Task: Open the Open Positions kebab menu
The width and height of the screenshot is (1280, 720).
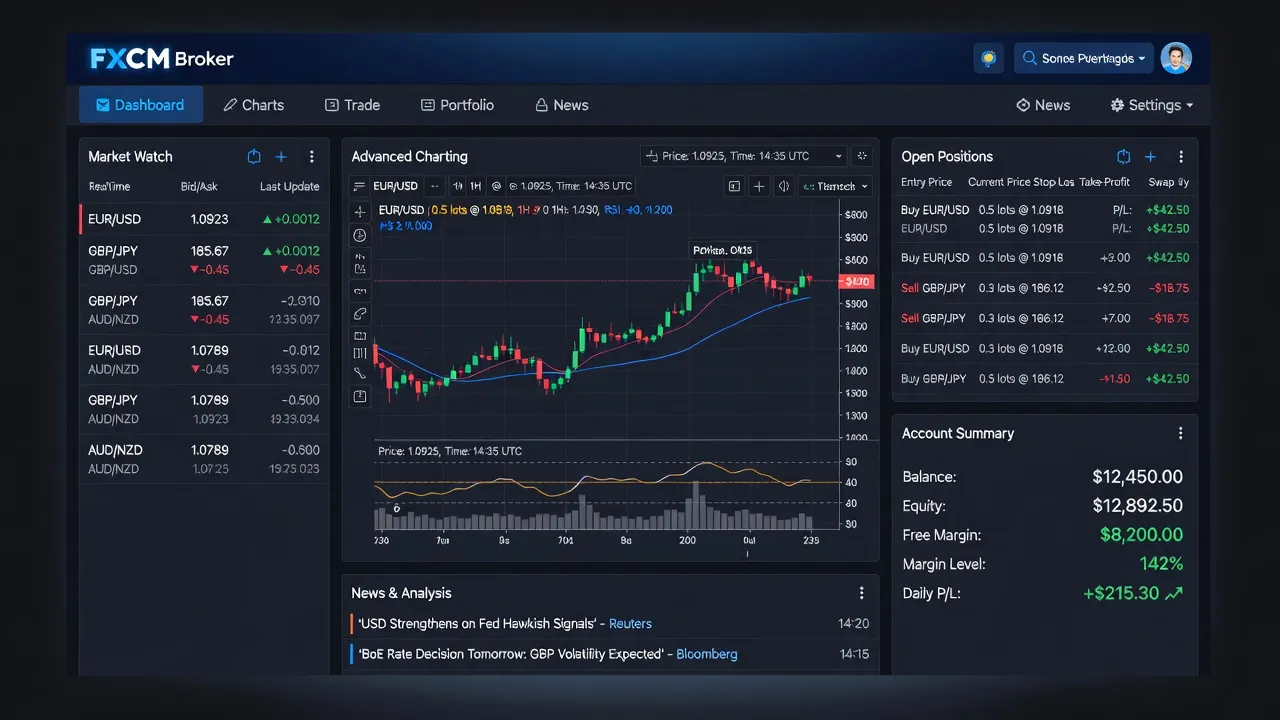Action: (x=1181, y=157)
